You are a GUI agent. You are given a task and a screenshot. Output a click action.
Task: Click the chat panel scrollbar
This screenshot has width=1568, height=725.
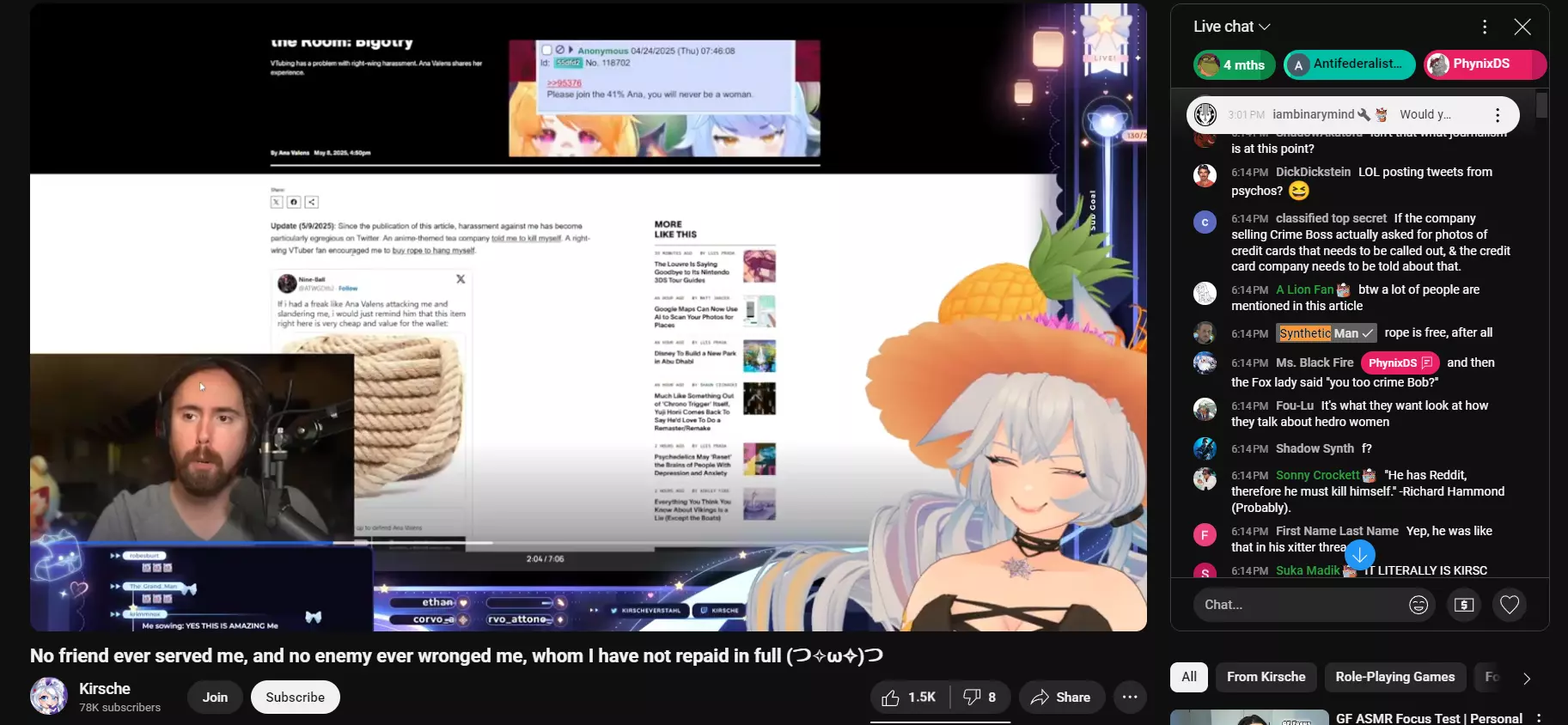pos(1542,107)
